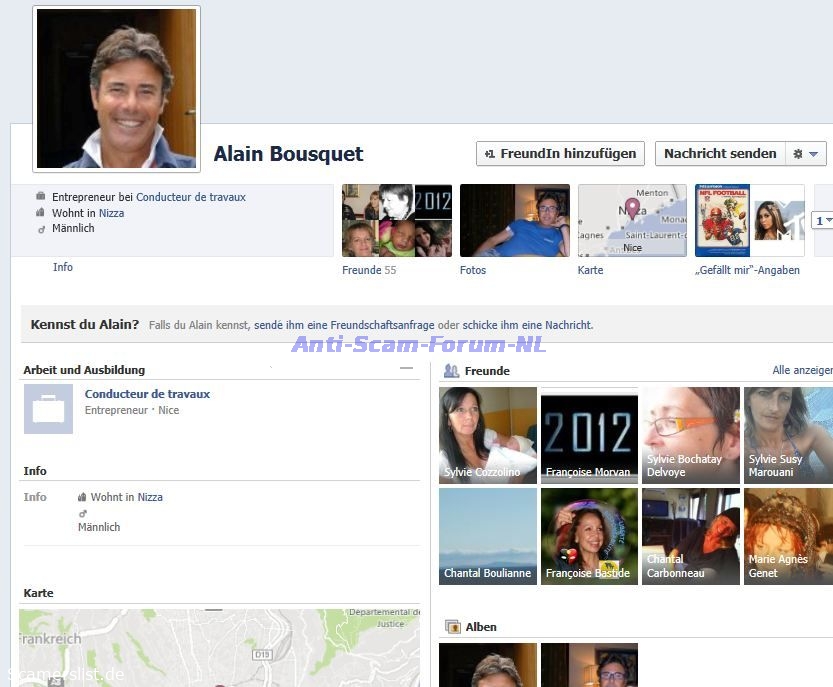833x687 pixels.
Task: Expand the numbered dropdown at right edge
Action: pos(823,221)
